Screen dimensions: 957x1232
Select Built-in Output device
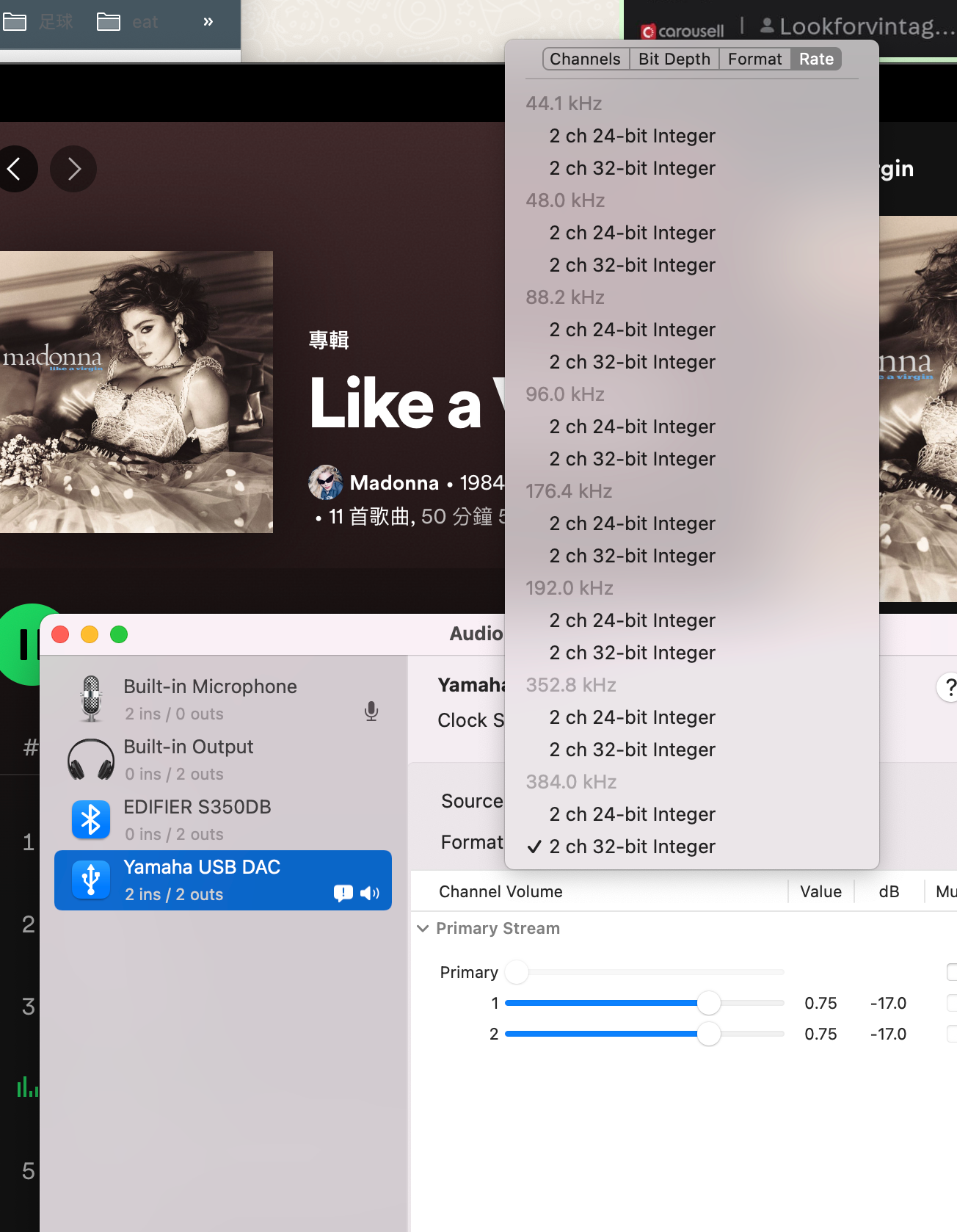223,760
